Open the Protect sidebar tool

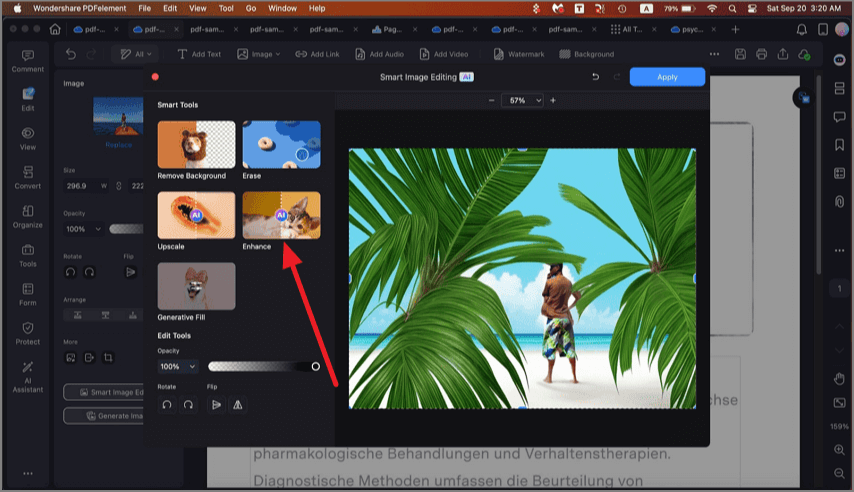[28, 333]
